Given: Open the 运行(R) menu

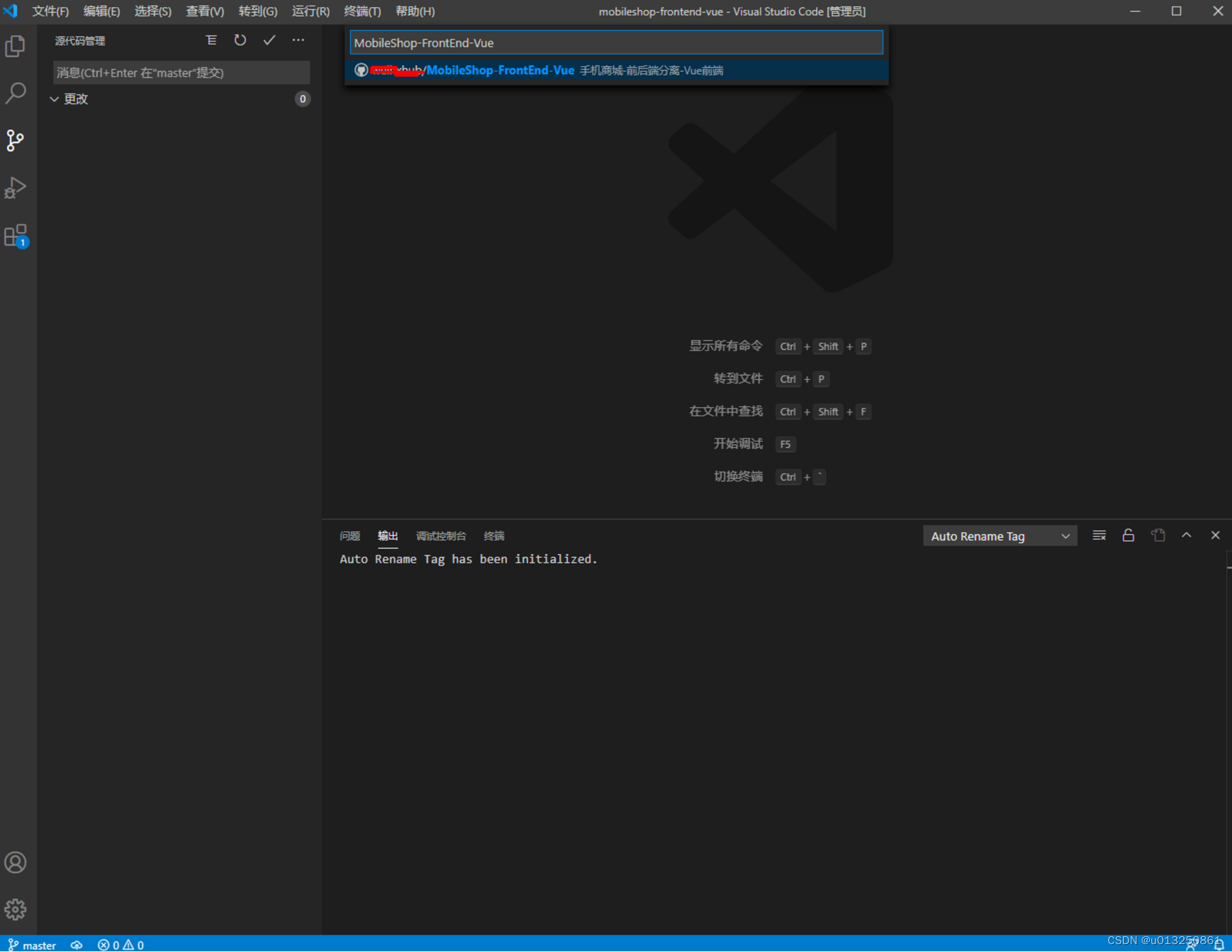Looking at the screenshot, I should coord(311,11).
